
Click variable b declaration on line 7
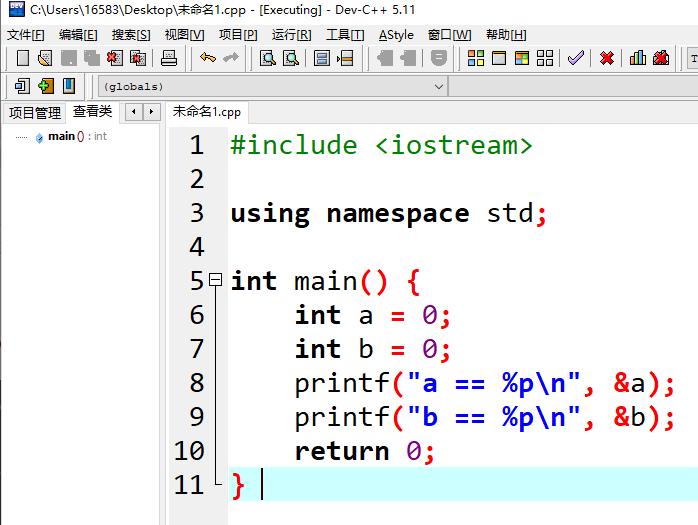(x=365, y=349)
